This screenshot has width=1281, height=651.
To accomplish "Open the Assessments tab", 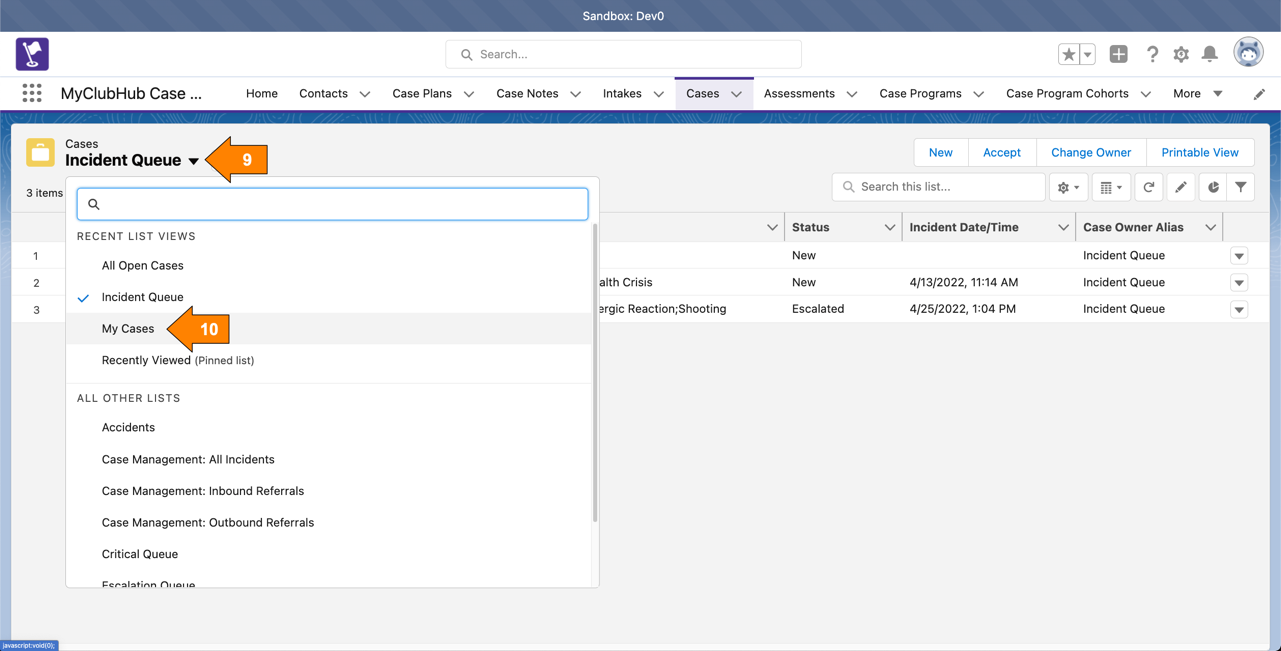I will pyautogui.click(x=798, y=93).
